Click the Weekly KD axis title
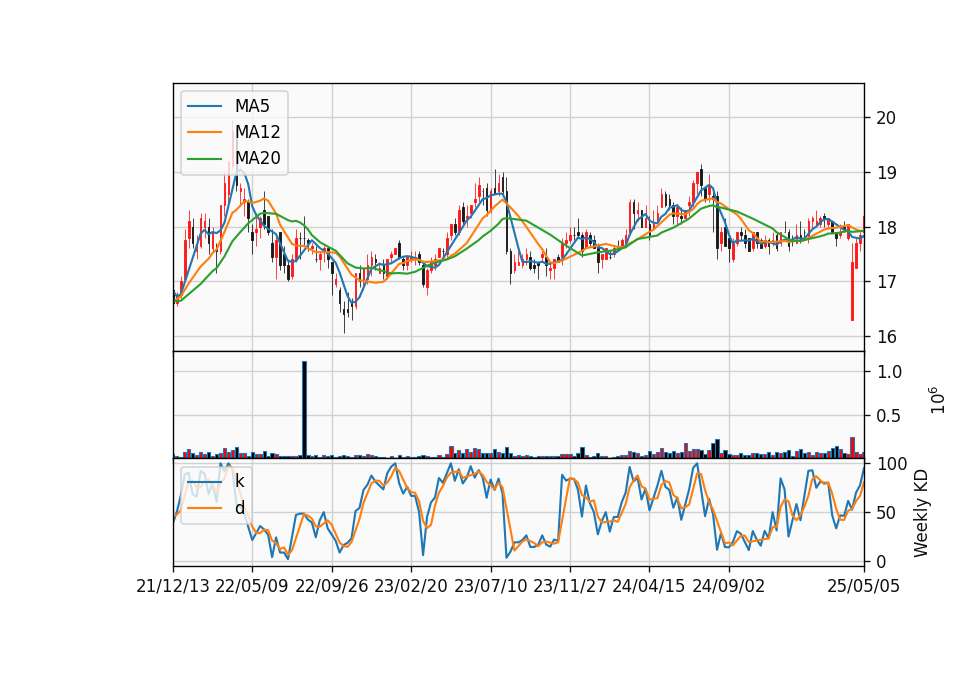The width and height of the screenshot is (960, 690). [921, 513]
